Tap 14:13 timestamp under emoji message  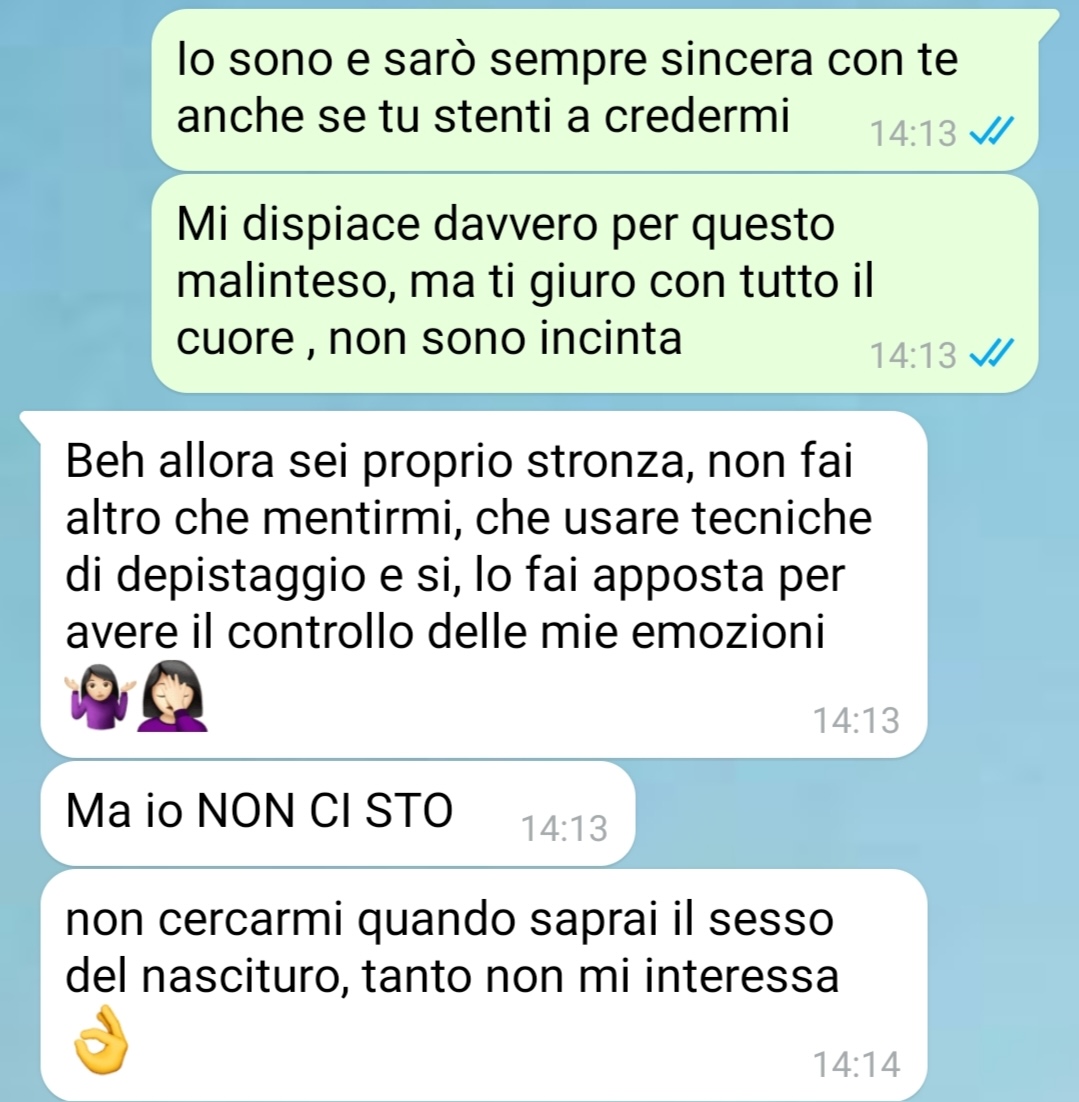tap(856, 721)
